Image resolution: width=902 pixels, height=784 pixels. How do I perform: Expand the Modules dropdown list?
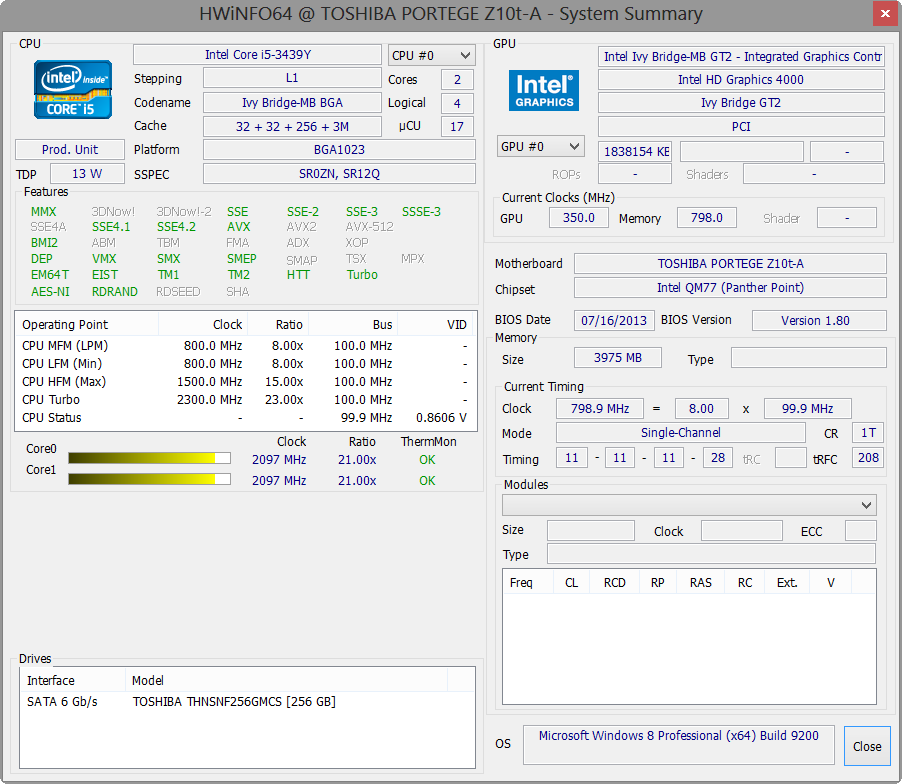click(x=689, y=505)
